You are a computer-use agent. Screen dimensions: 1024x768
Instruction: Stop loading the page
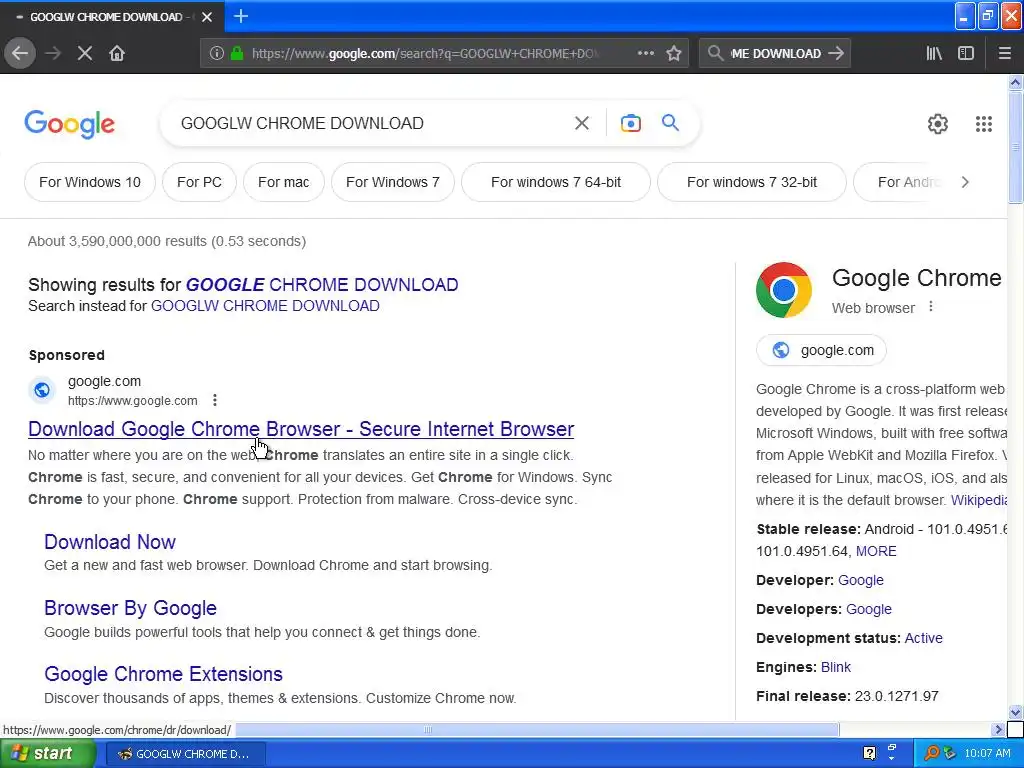pyautogui.click(x=85, y=53)
